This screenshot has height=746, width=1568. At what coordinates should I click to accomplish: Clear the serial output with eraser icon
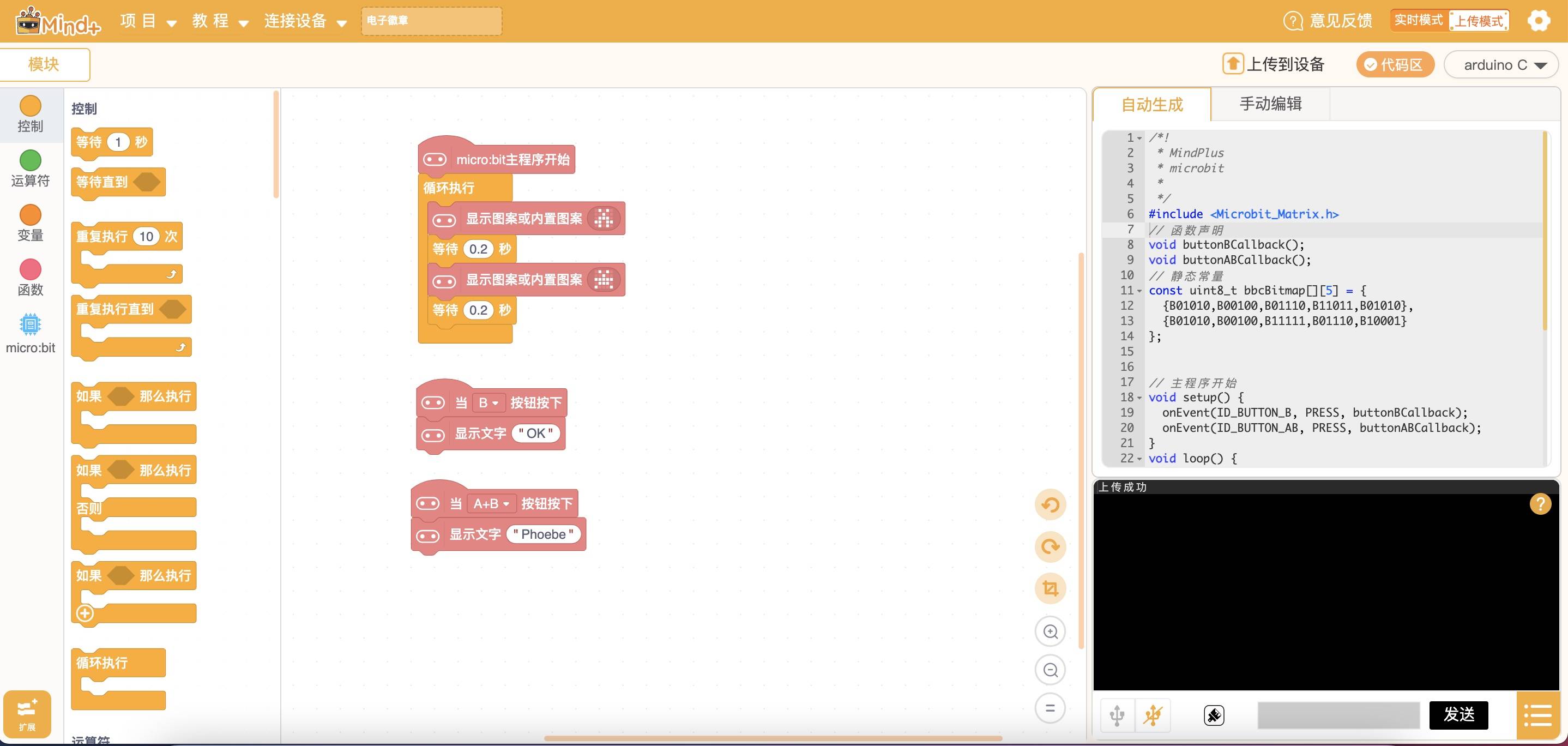pos(1214,715)
